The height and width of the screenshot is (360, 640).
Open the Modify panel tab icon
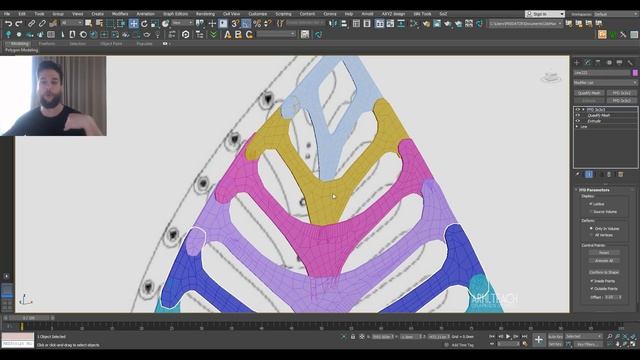click(587, 62)
